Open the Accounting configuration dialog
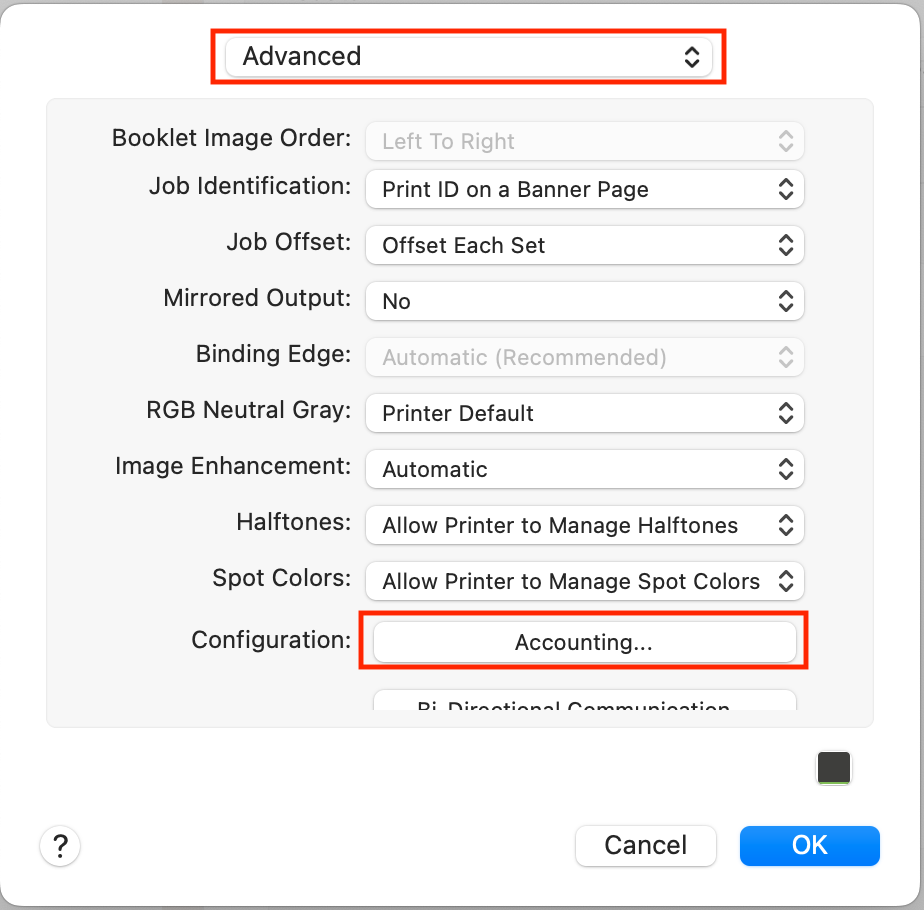 [x=584, y=642]
